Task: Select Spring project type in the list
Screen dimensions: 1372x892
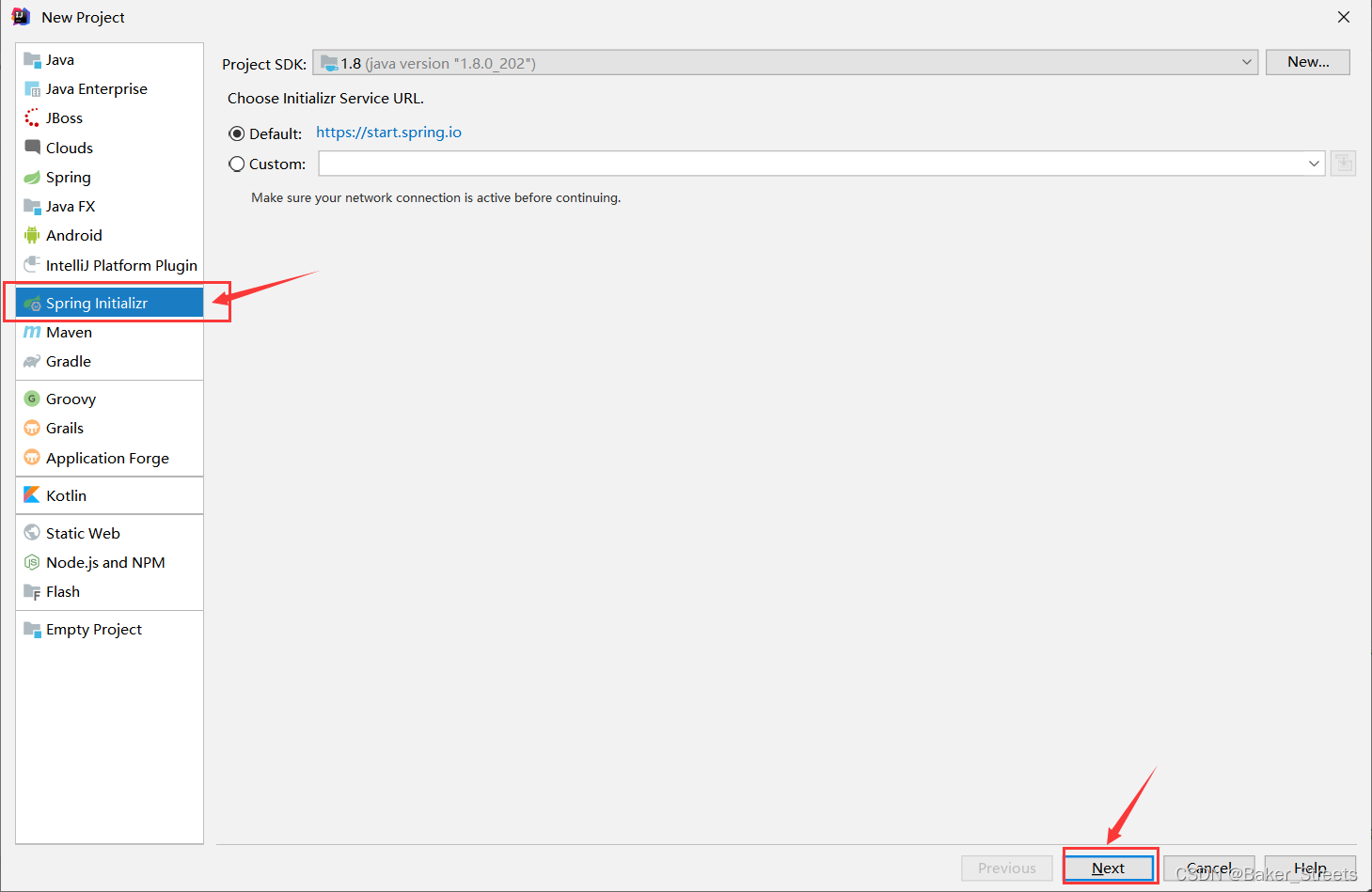Action: 109,178
